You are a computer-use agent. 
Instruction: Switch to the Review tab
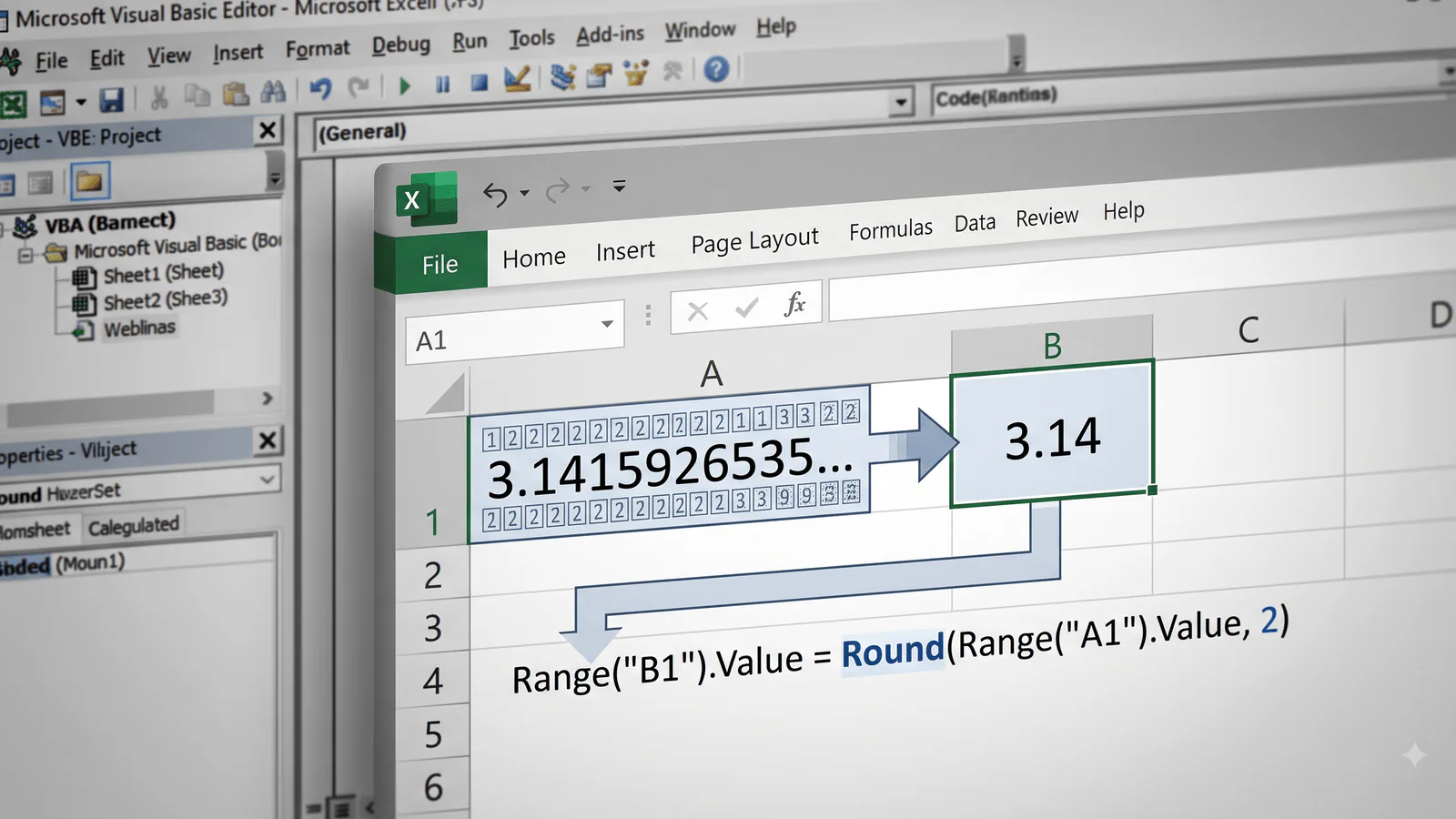1046,217
